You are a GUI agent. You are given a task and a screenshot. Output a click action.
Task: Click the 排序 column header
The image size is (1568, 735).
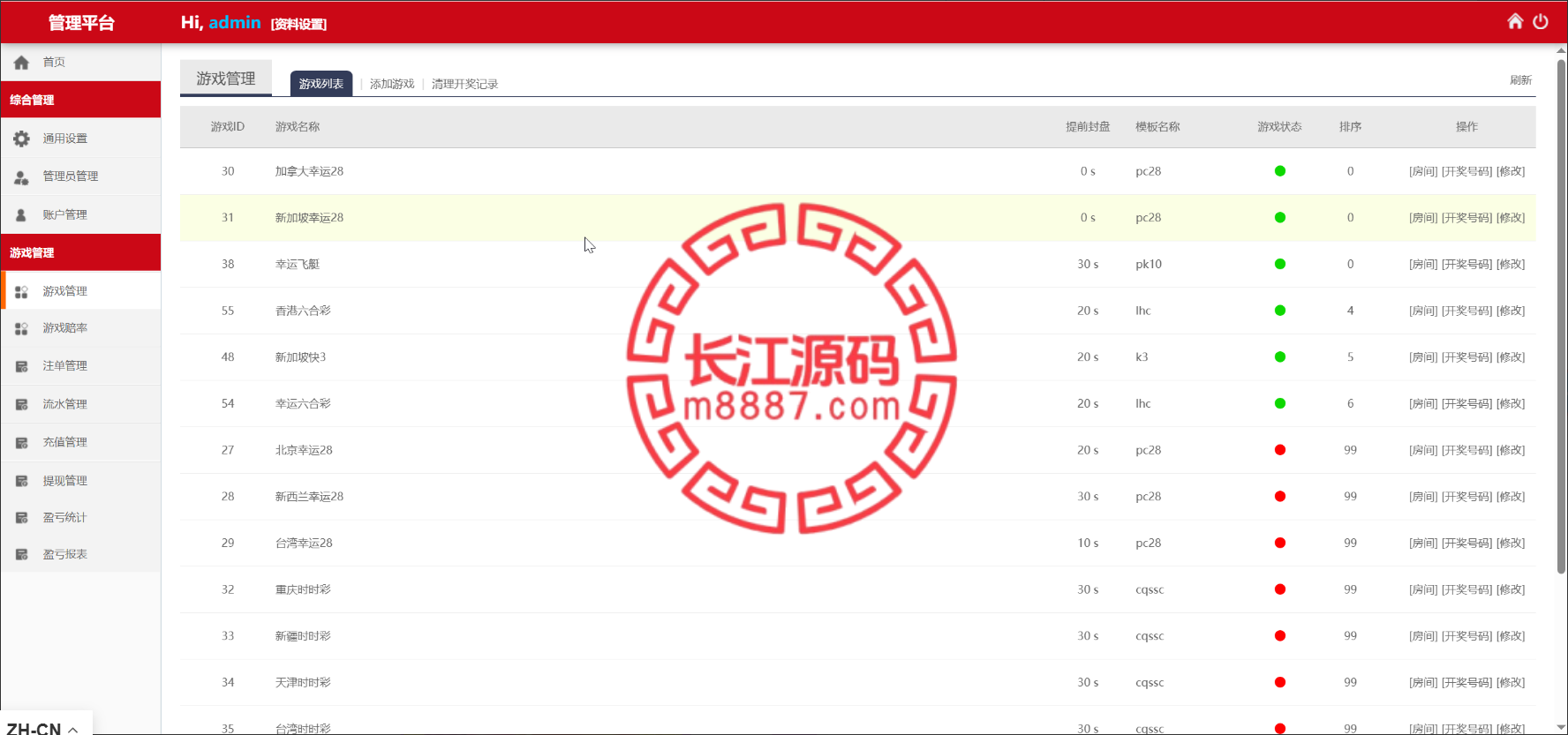tap(1350, 127)
